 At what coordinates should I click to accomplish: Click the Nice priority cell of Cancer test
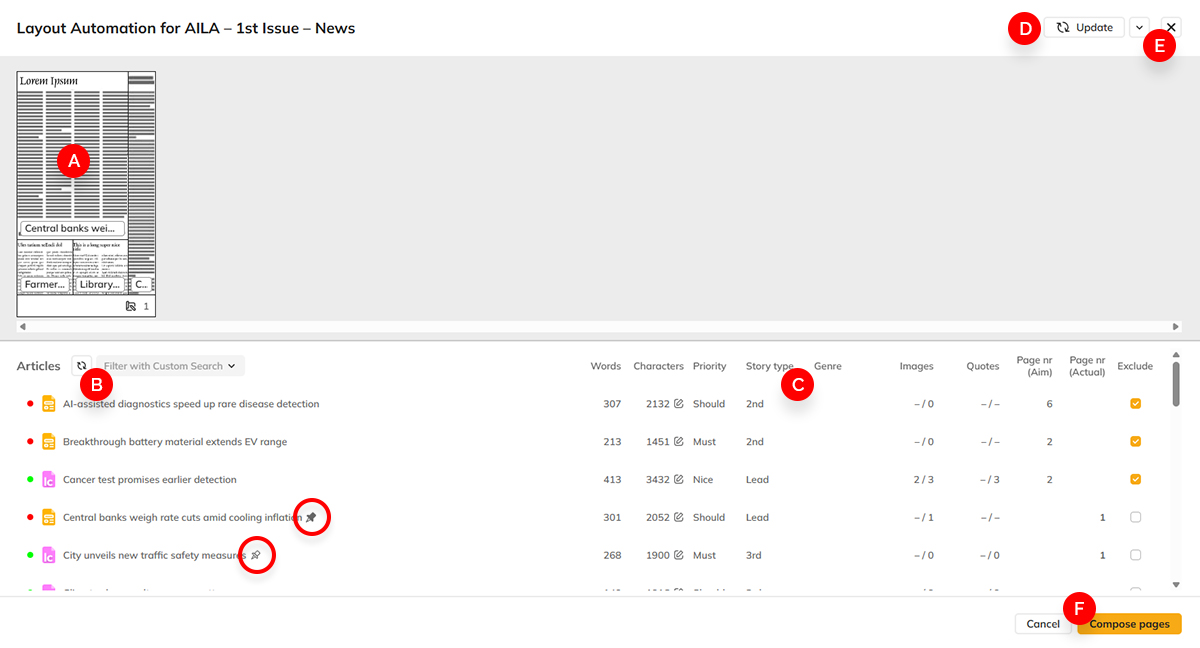click(703, 480)
